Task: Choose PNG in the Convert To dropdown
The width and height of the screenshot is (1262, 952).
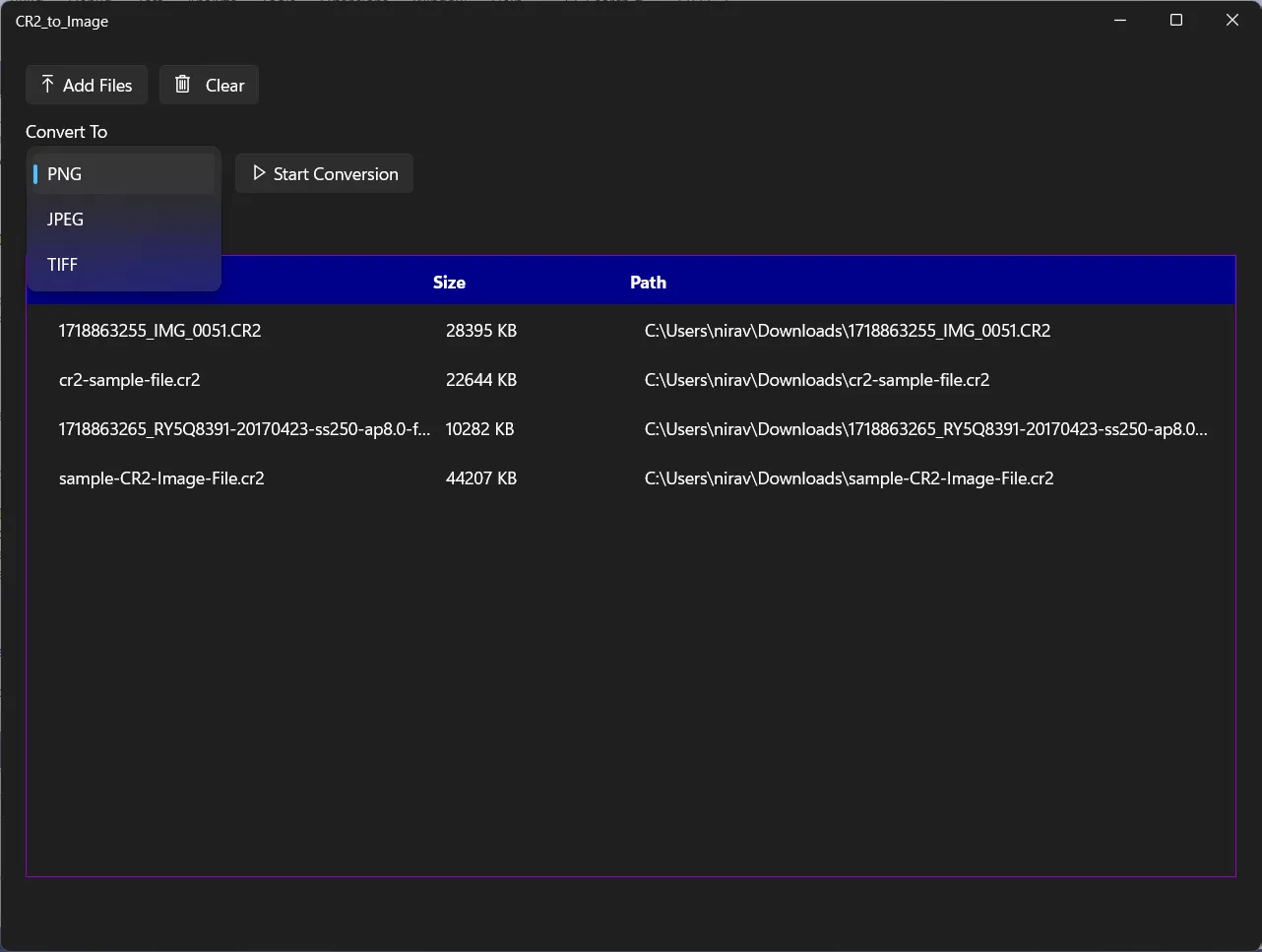Action: 123,174
